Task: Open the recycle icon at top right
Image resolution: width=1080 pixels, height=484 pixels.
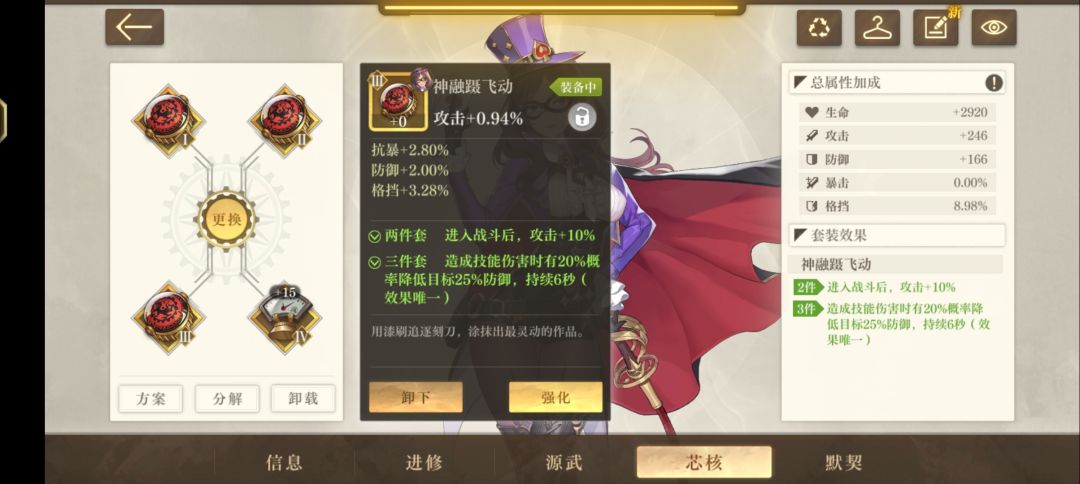Action: pos(819,28)
